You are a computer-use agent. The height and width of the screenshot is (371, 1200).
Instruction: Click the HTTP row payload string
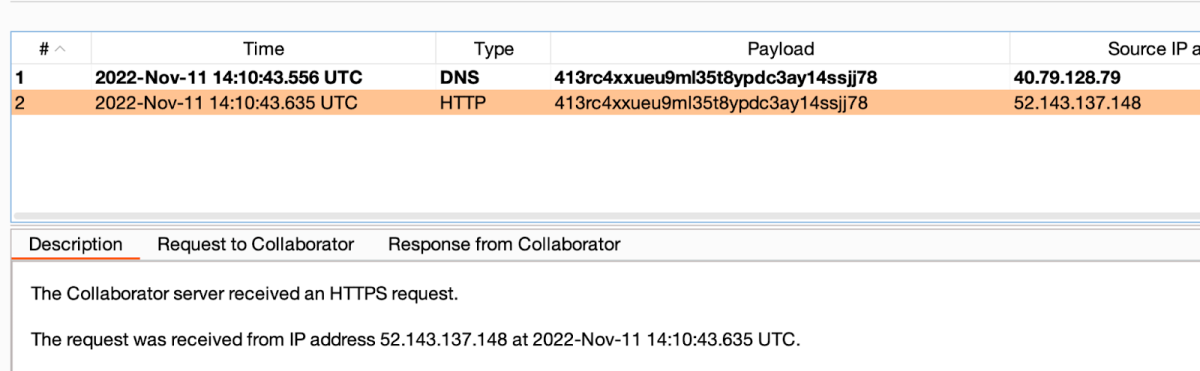[710, 102]
